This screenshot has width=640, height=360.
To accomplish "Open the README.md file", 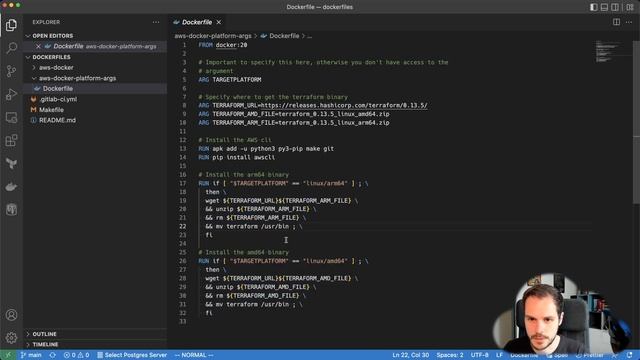I will tap(57, 120).
